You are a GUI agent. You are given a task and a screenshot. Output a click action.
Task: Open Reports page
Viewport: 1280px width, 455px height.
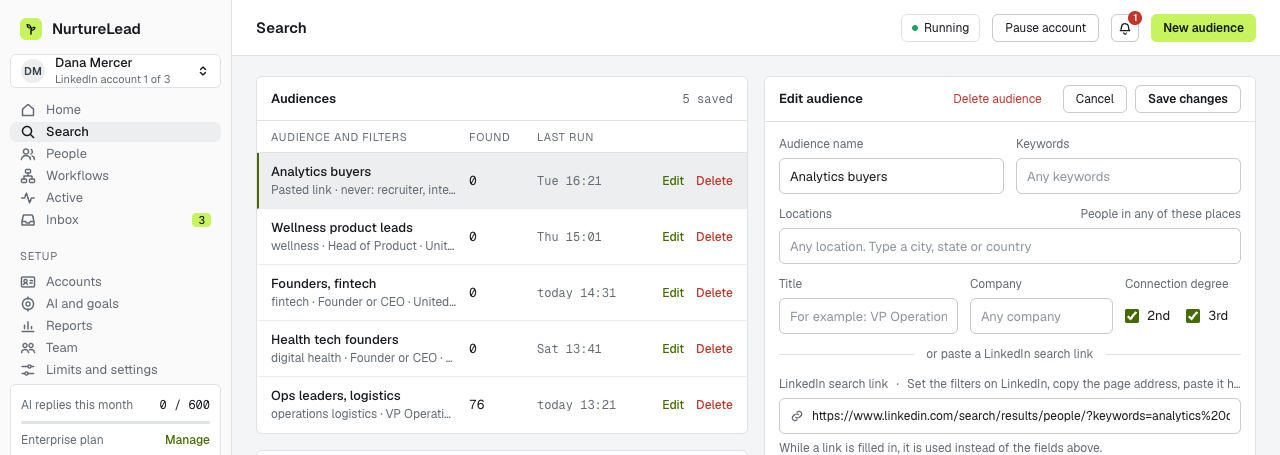click(115, 326)
